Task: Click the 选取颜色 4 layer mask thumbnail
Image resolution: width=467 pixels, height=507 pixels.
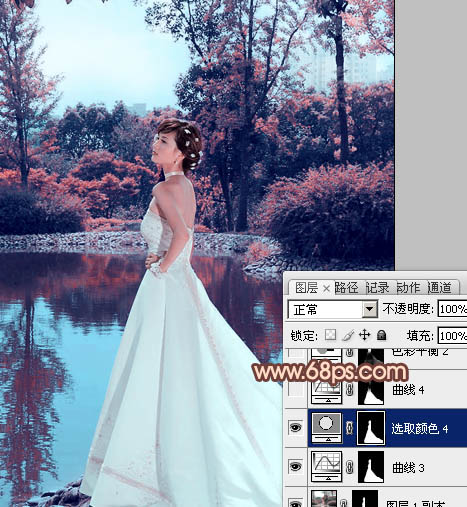Action: click(x=371, y=428)
